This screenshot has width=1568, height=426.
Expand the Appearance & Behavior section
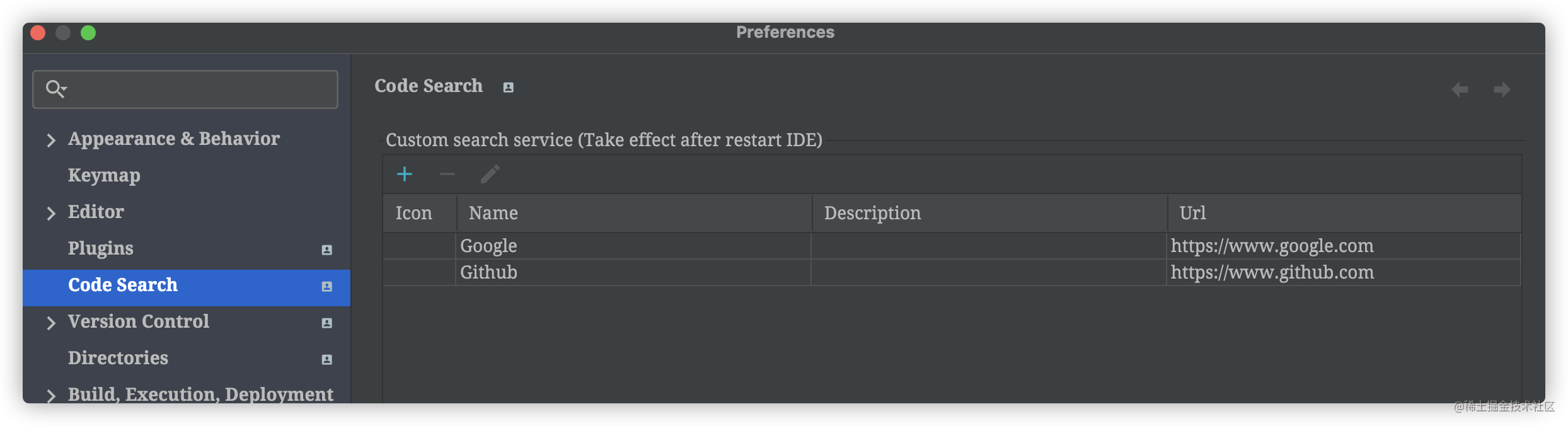point(52,140)
